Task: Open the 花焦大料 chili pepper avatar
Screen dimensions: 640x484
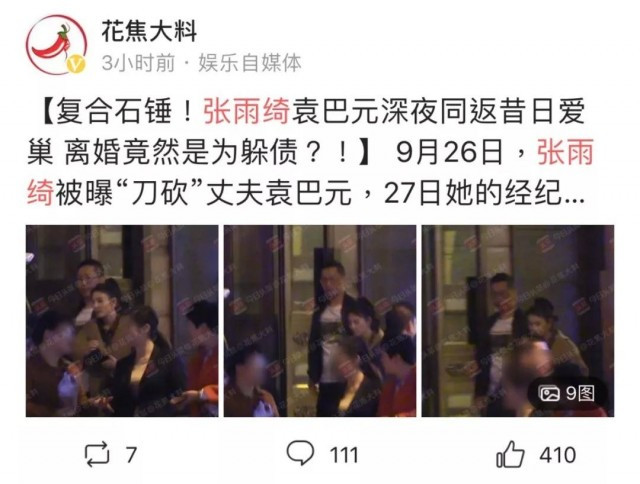Action: 57,45
